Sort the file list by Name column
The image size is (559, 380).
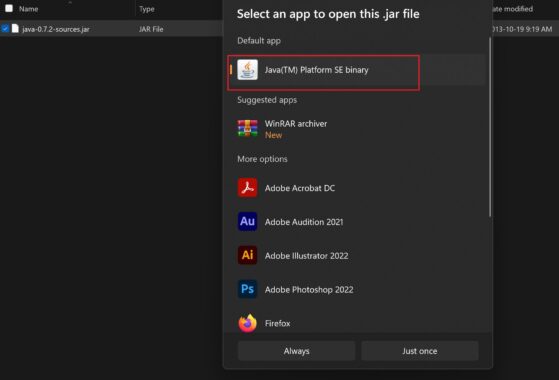pyautogui.click(x=29, y=9)
